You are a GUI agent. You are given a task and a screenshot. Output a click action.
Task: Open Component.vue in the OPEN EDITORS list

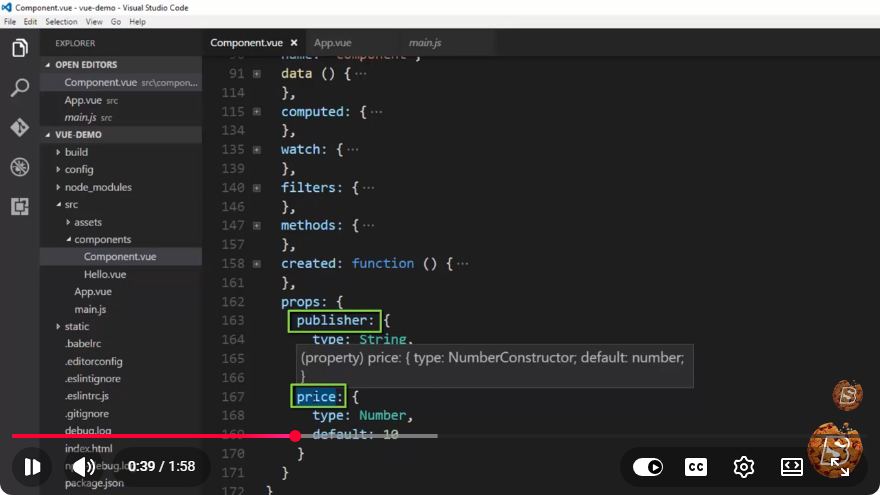pyautogui.click(x=121, y=82)
